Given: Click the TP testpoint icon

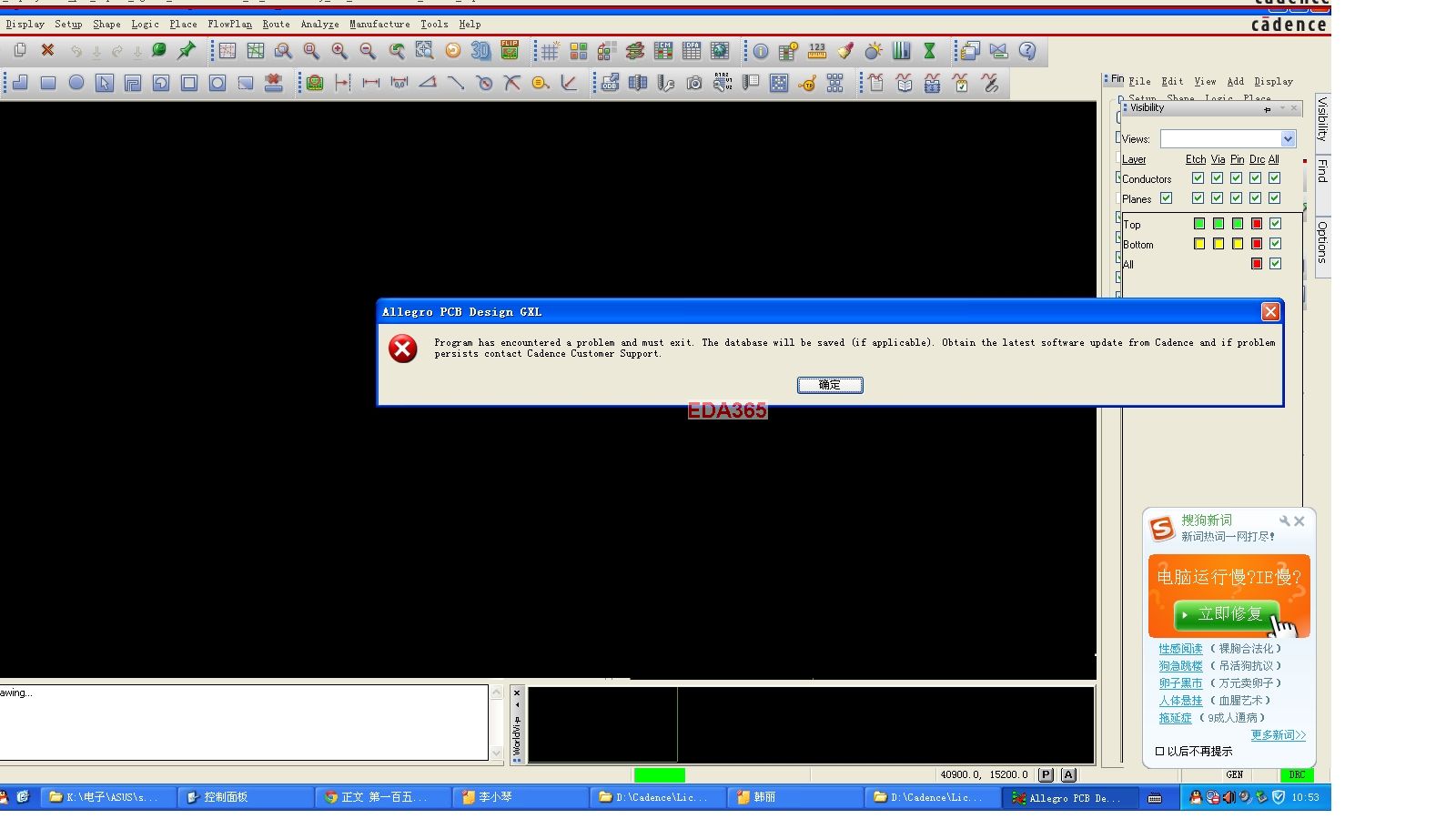Looking at the screenshot, I should click(806, 83).
